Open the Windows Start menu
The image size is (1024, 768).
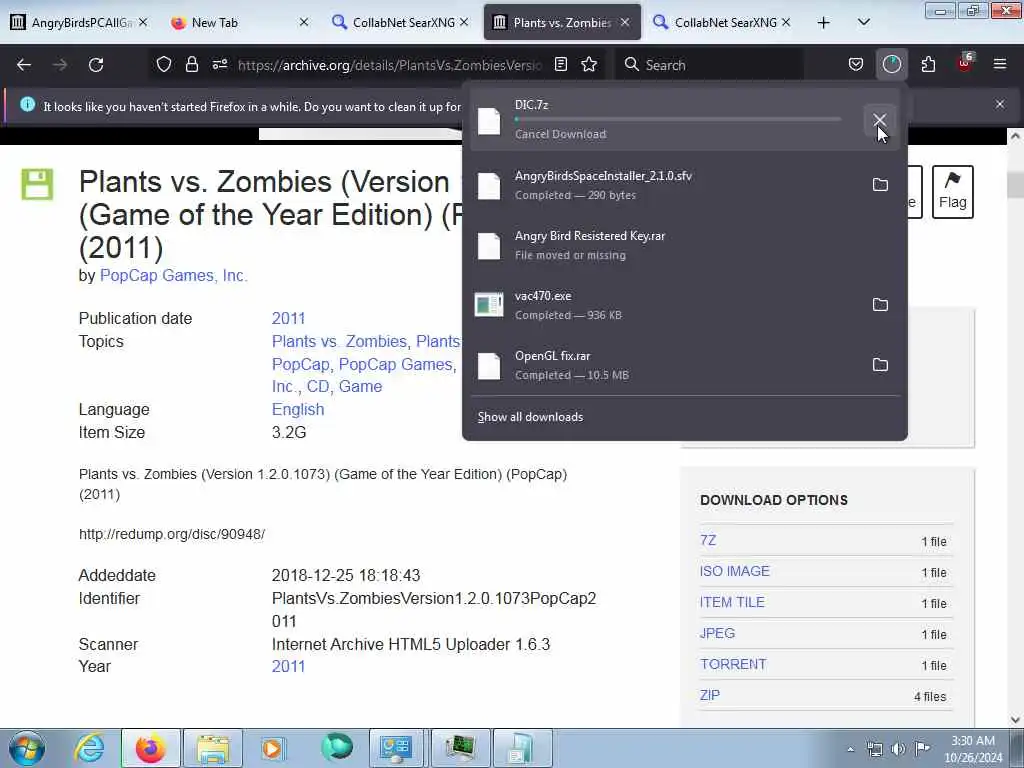[x=27, y=748]
